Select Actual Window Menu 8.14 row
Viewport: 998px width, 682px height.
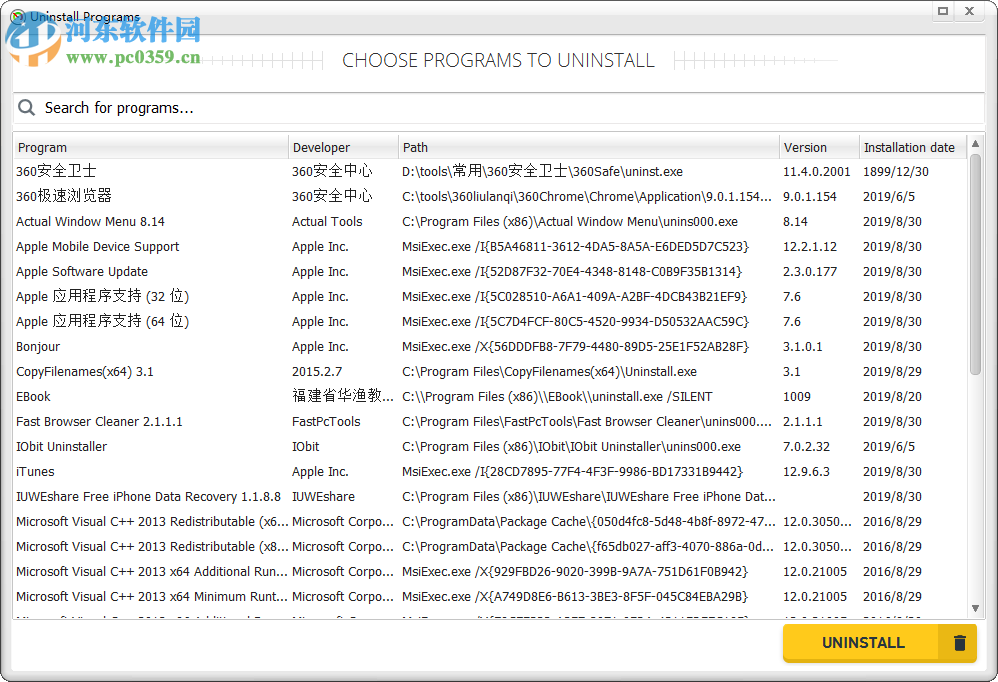click(91, 222)
